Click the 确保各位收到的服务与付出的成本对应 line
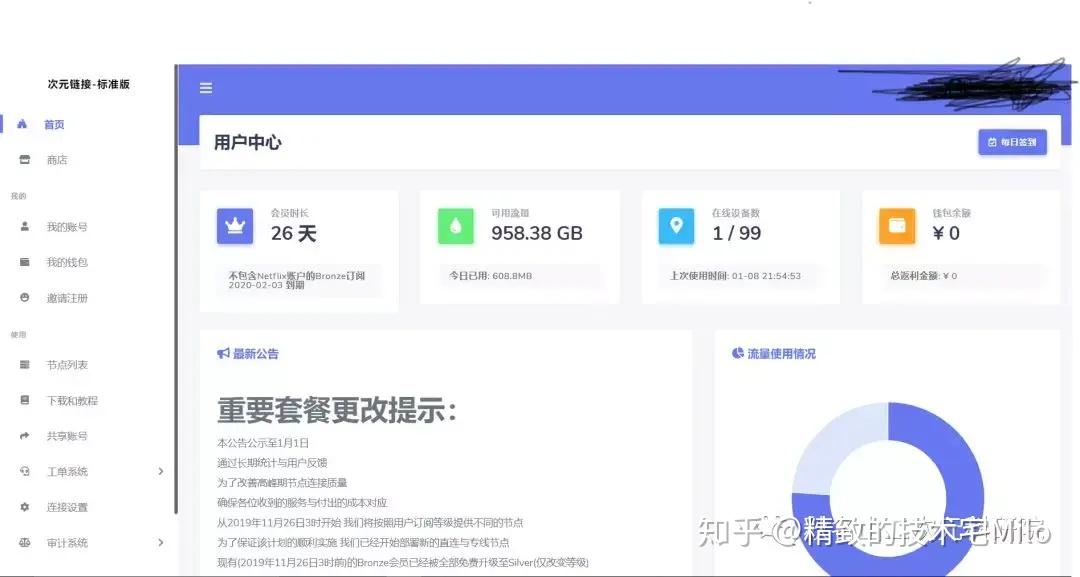Viewport: 1080px width, 577px height. 302,503
